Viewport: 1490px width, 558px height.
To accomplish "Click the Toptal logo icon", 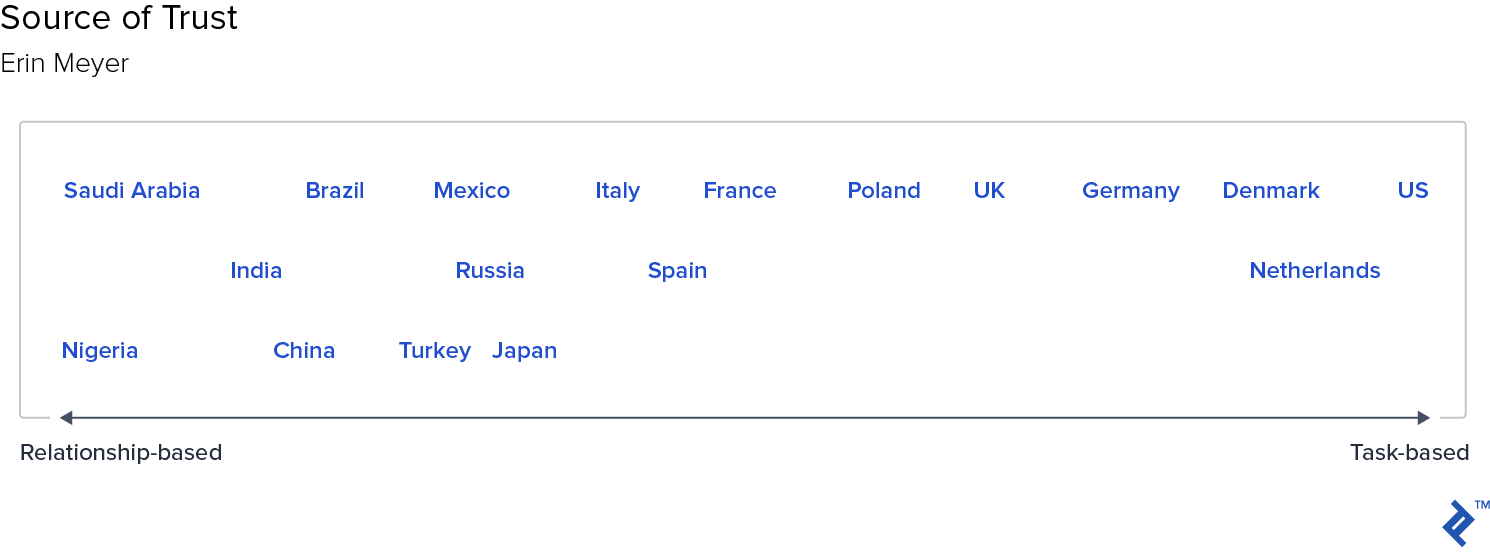I will [x=1460, y=522].
